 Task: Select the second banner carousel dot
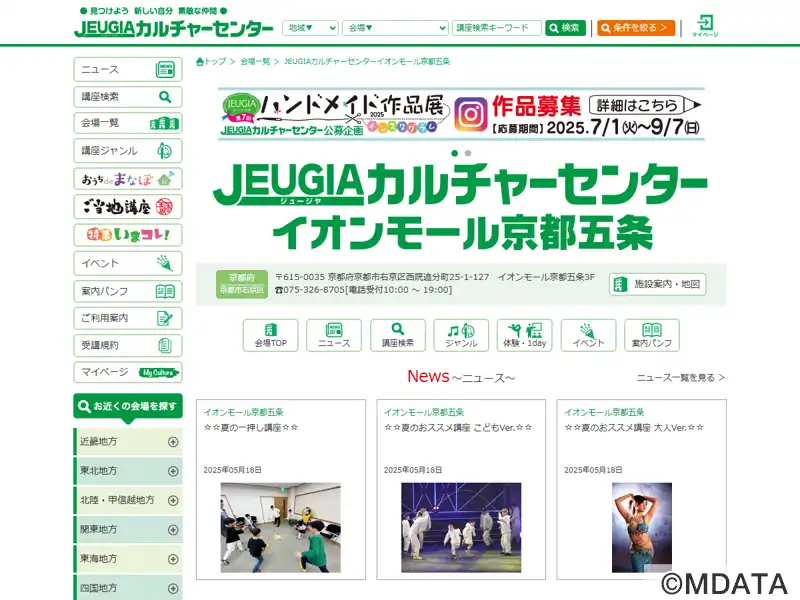click(x=468, y=153)
